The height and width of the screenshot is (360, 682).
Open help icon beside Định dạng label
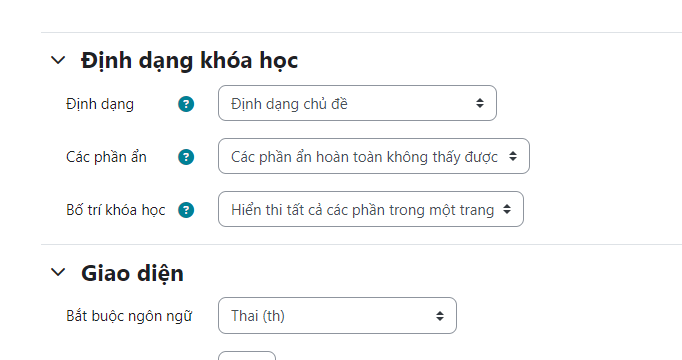[x=186, y=104]
